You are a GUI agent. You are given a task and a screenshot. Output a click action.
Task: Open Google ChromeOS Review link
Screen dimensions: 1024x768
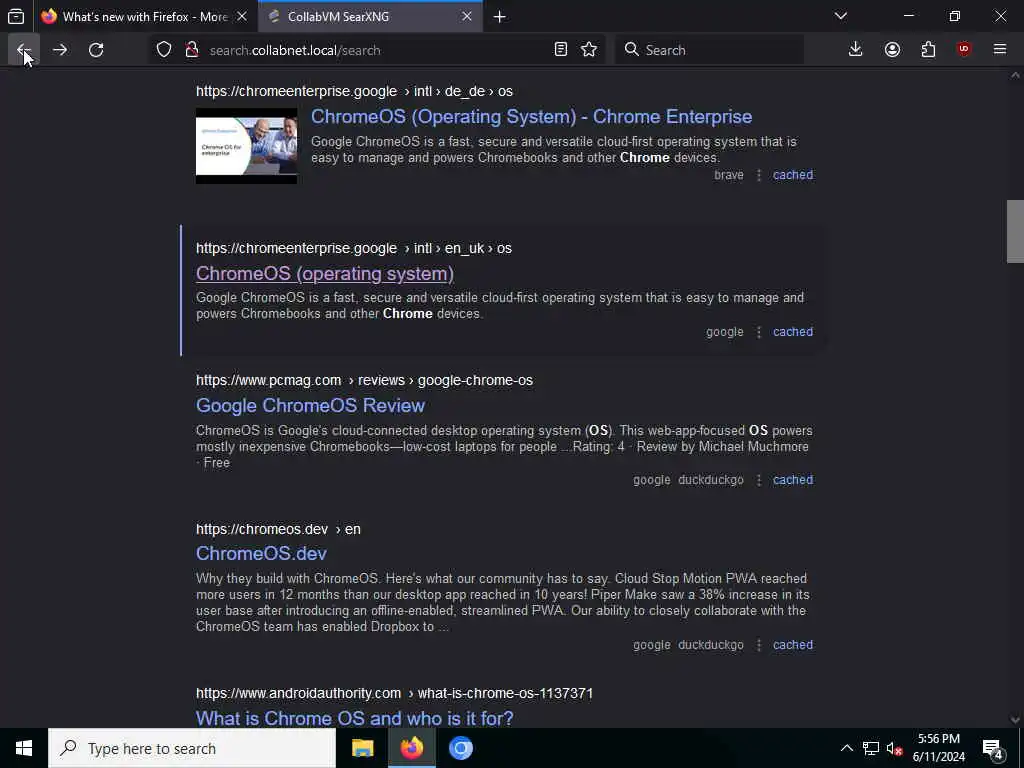(x=310, y=406)
